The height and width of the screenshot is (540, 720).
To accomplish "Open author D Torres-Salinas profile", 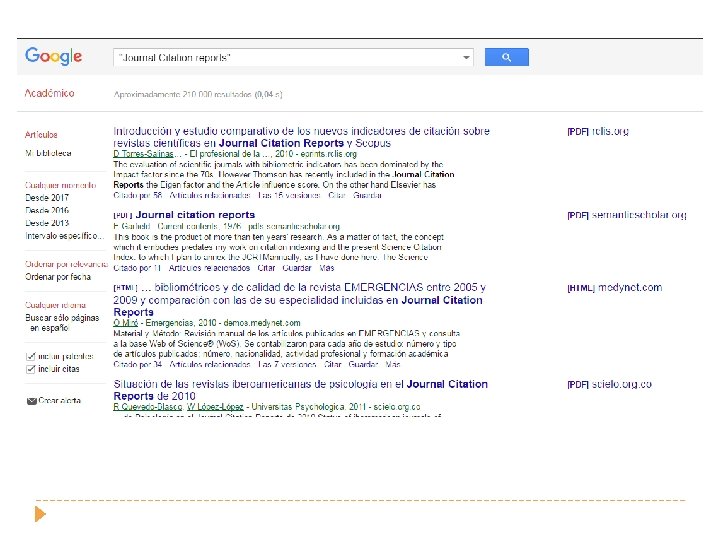I will pos(144,154).
